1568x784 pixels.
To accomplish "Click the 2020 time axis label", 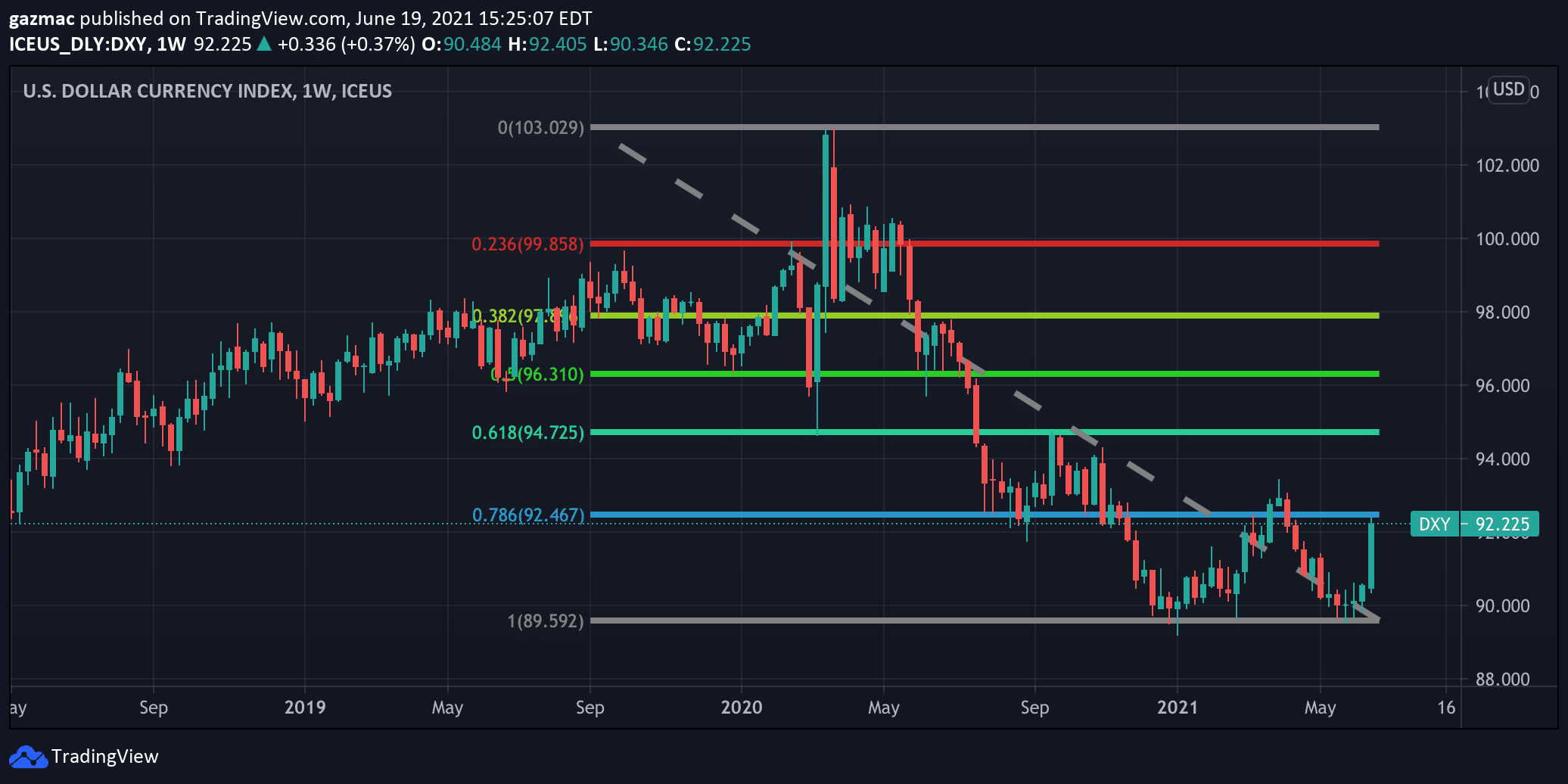I will (742, 707).
